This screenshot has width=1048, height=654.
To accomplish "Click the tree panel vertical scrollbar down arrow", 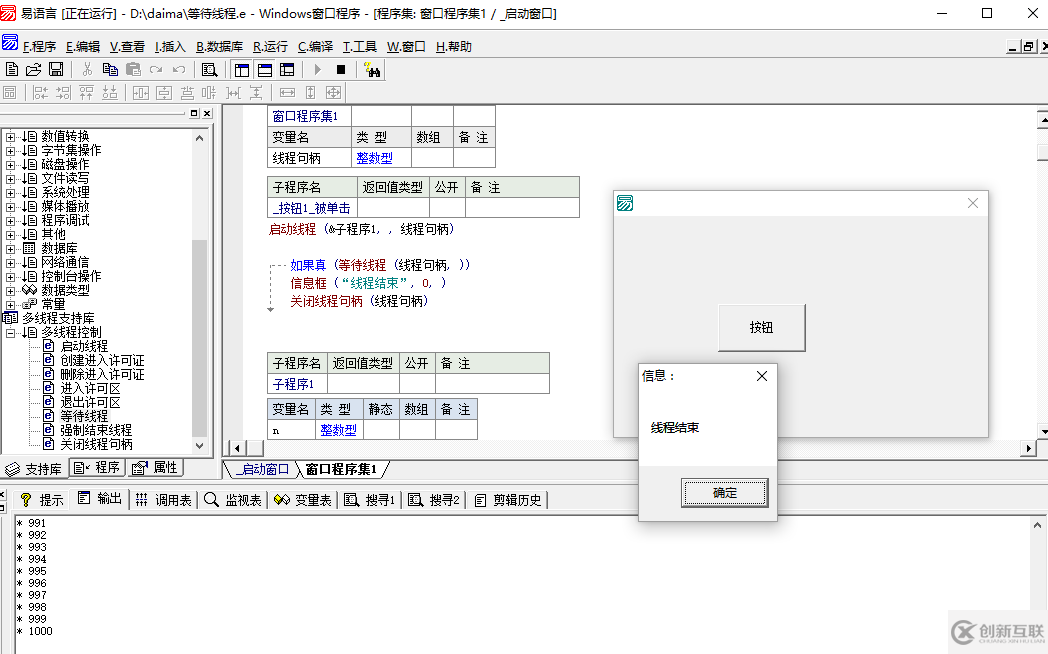I will point(199,446).
